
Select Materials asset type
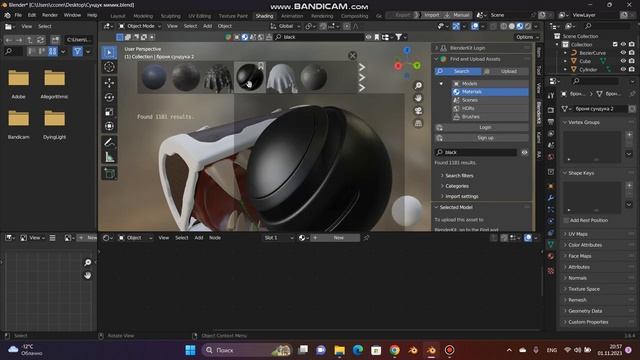[x=490, y=92]
